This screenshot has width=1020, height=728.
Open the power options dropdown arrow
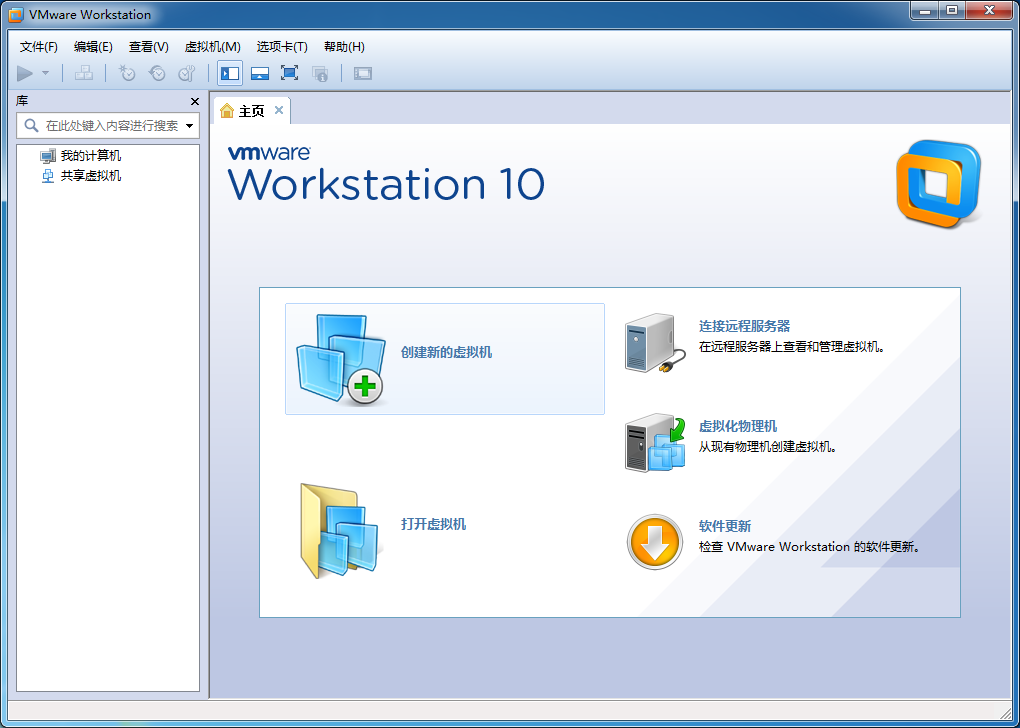pyautogui.click(x=46, y=74)
